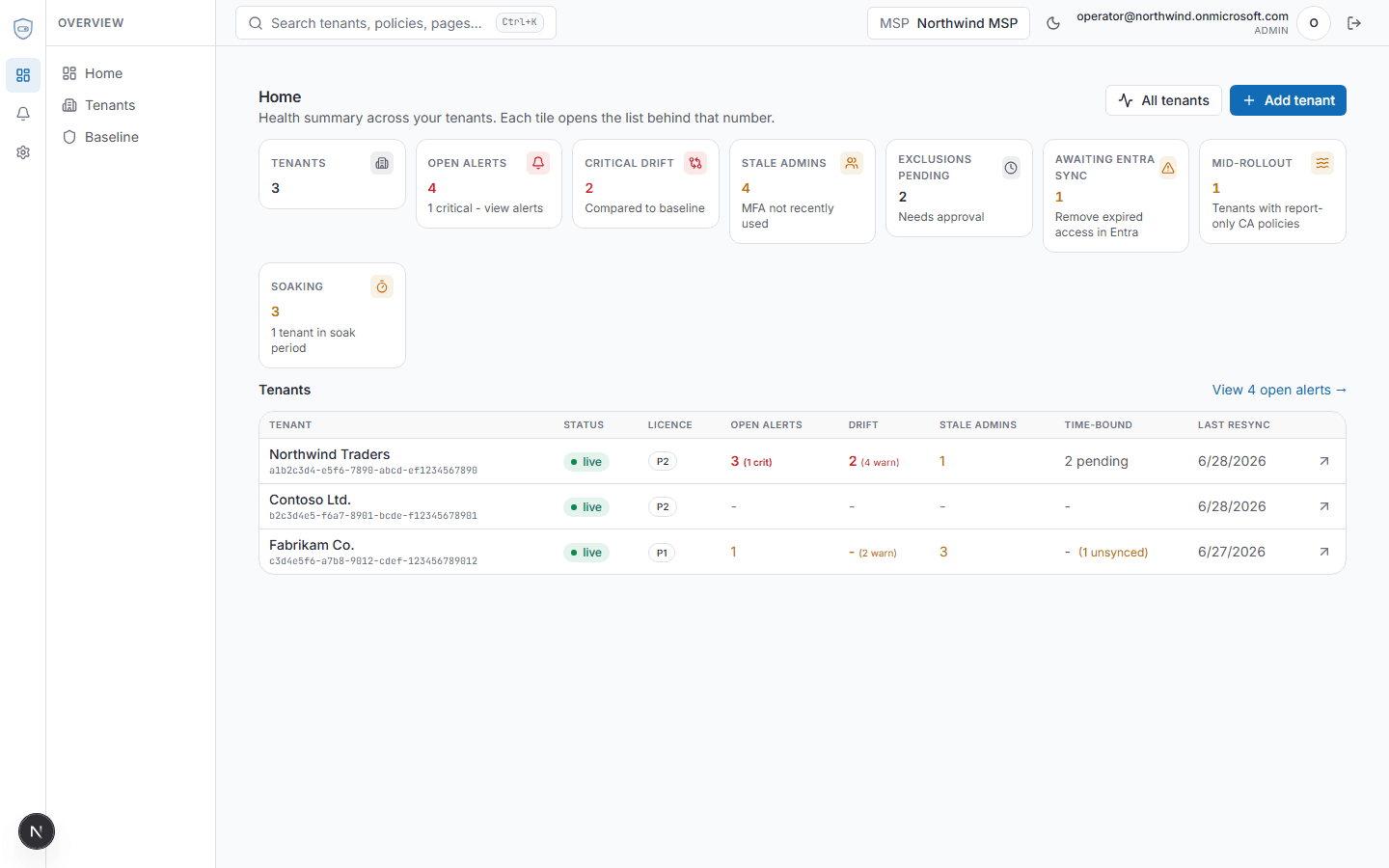Screen dimensions: 1389x868
Task: Click the Stale Admins people icon
Action: tap(852, 163)
